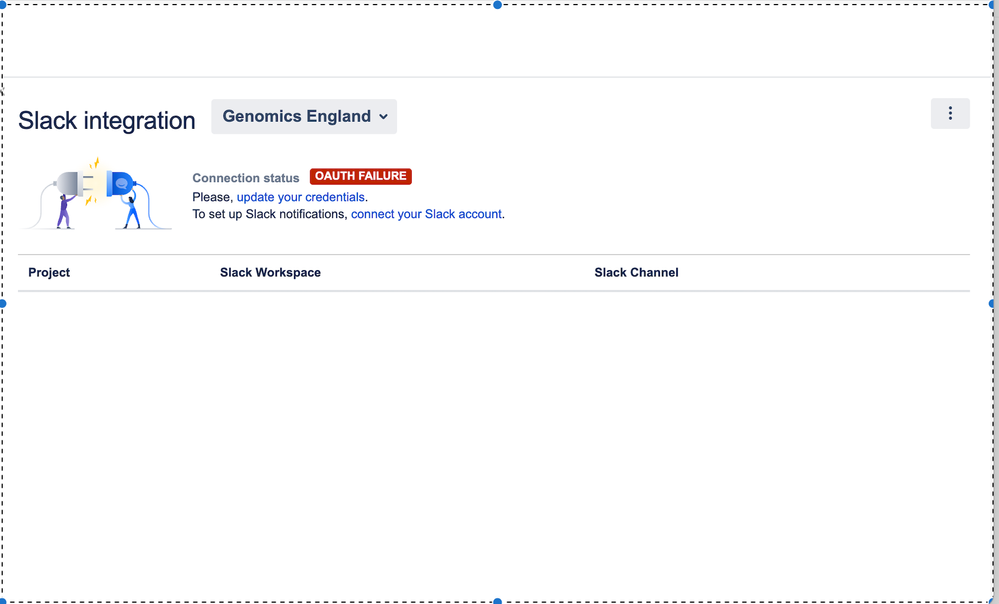Image resolution: width=999 pixels, height=604 pixels.
Task: Click the Slack integration page heading
Action: pos(106,120)
